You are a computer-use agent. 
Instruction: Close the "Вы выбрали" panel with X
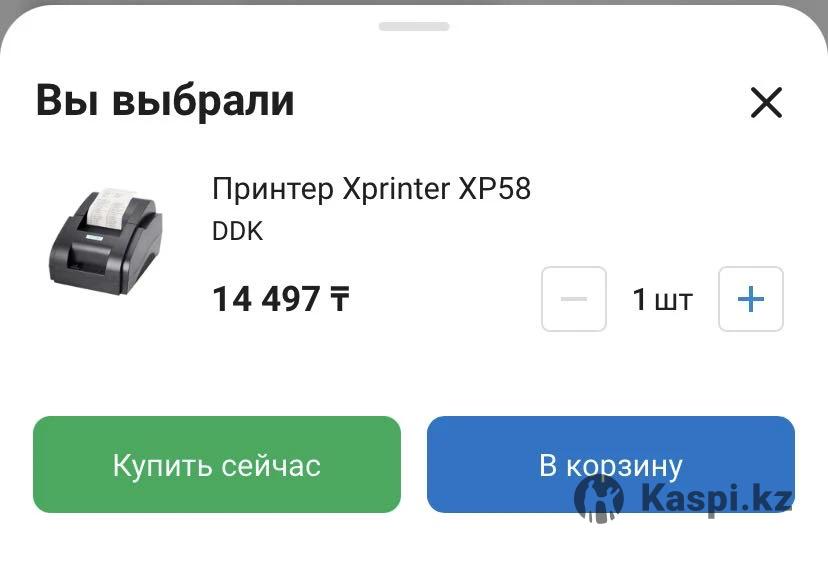(x=766, y=102)
